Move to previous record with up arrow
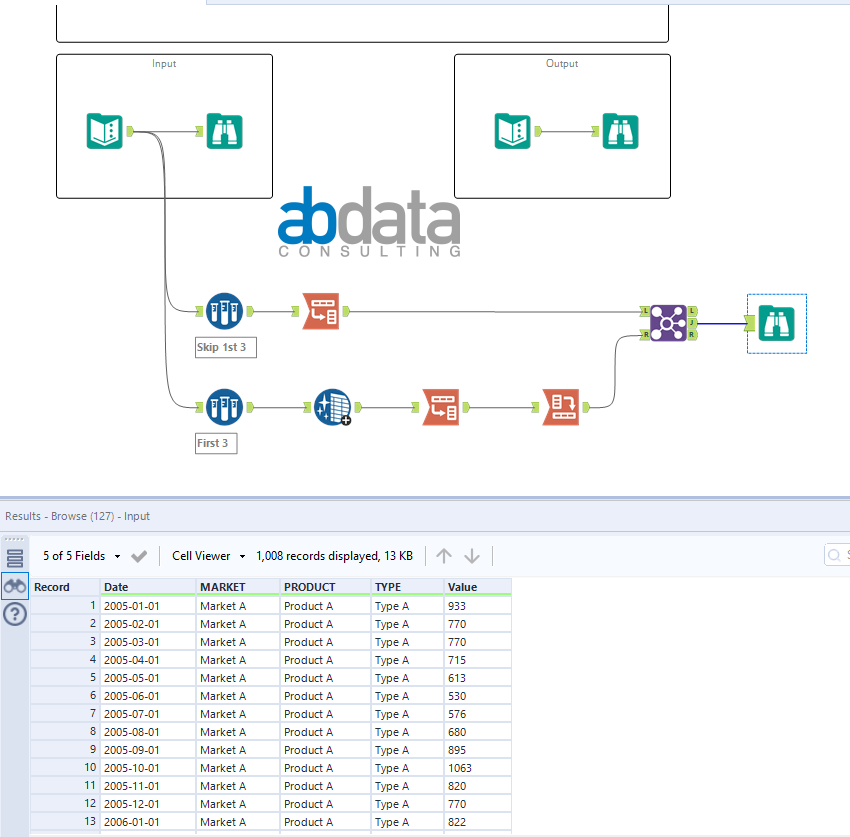Screen dimensions: 850x837 pyautogui.click(x=444, y=556)
